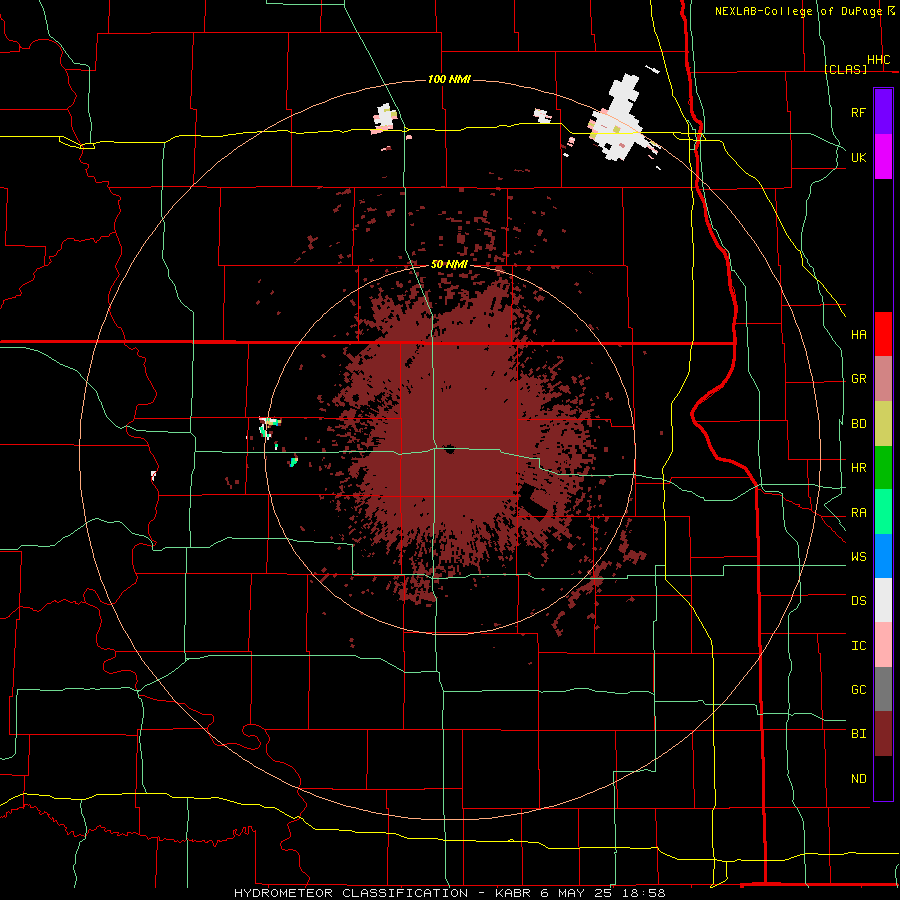Click the DS legend label
This screenshot has width=900, height=900.
(x=858, y=601)
